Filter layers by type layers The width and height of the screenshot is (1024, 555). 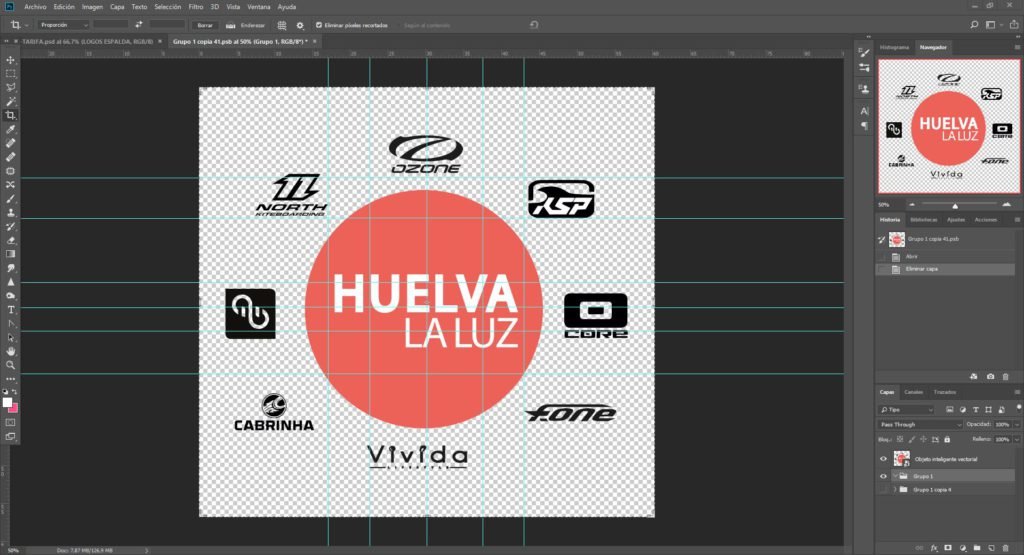point(976,409)
